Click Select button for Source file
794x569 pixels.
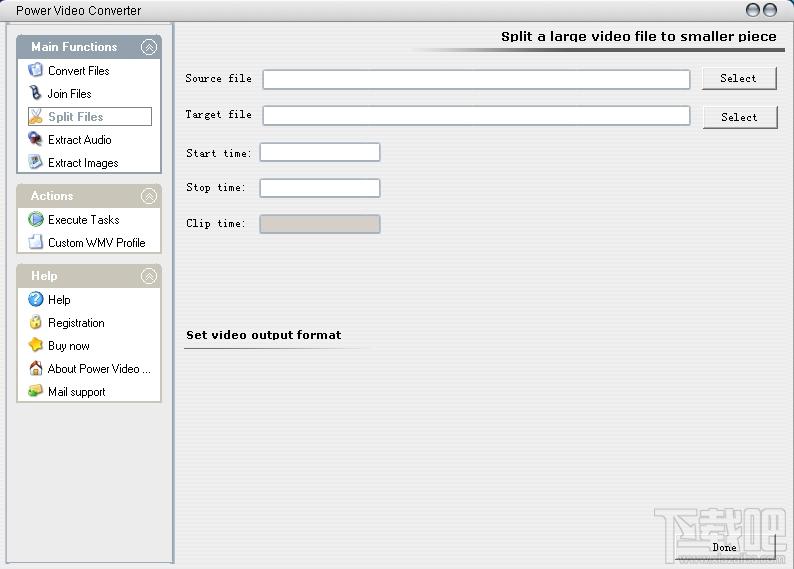pos(739,78)
